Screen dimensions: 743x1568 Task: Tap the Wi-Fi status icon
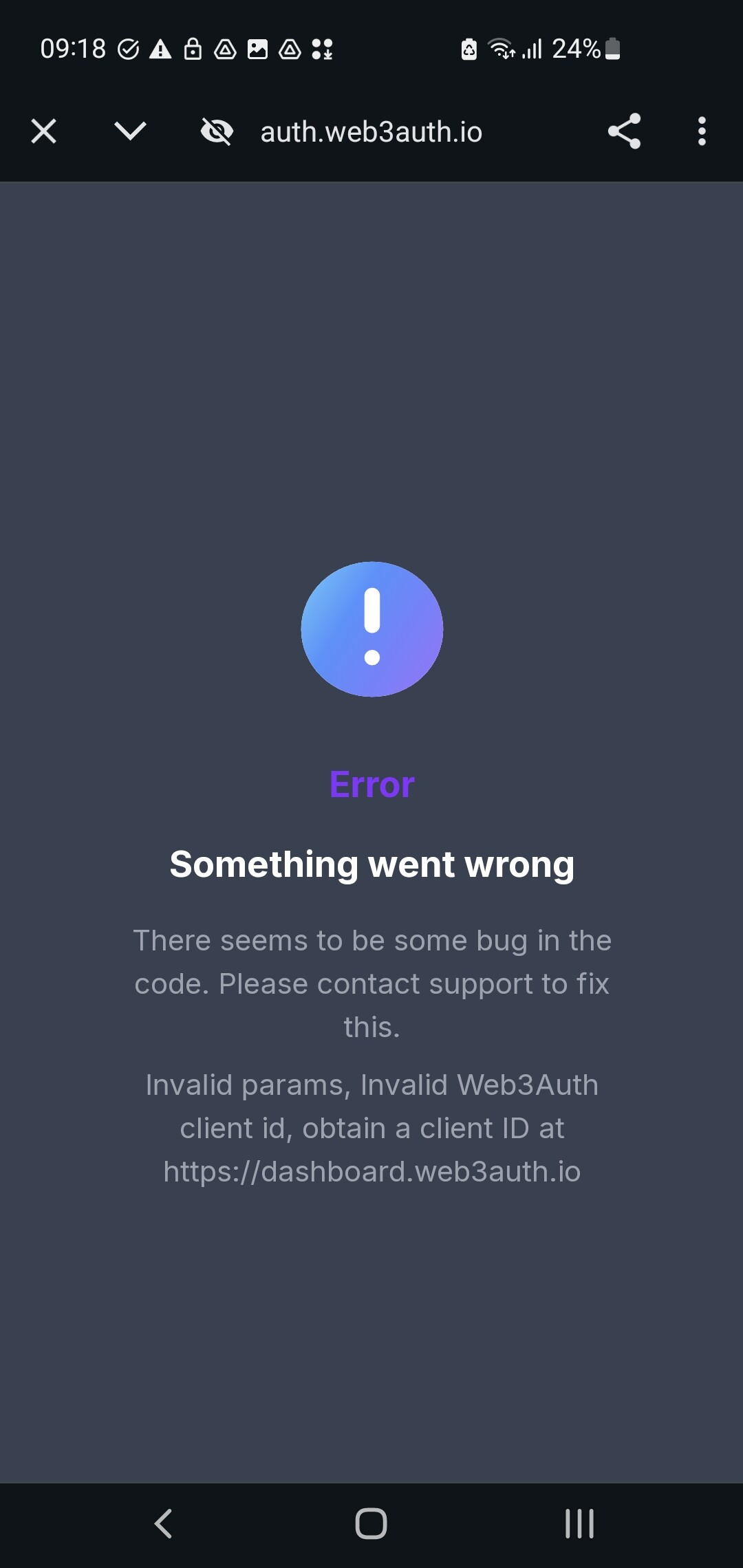501,49
